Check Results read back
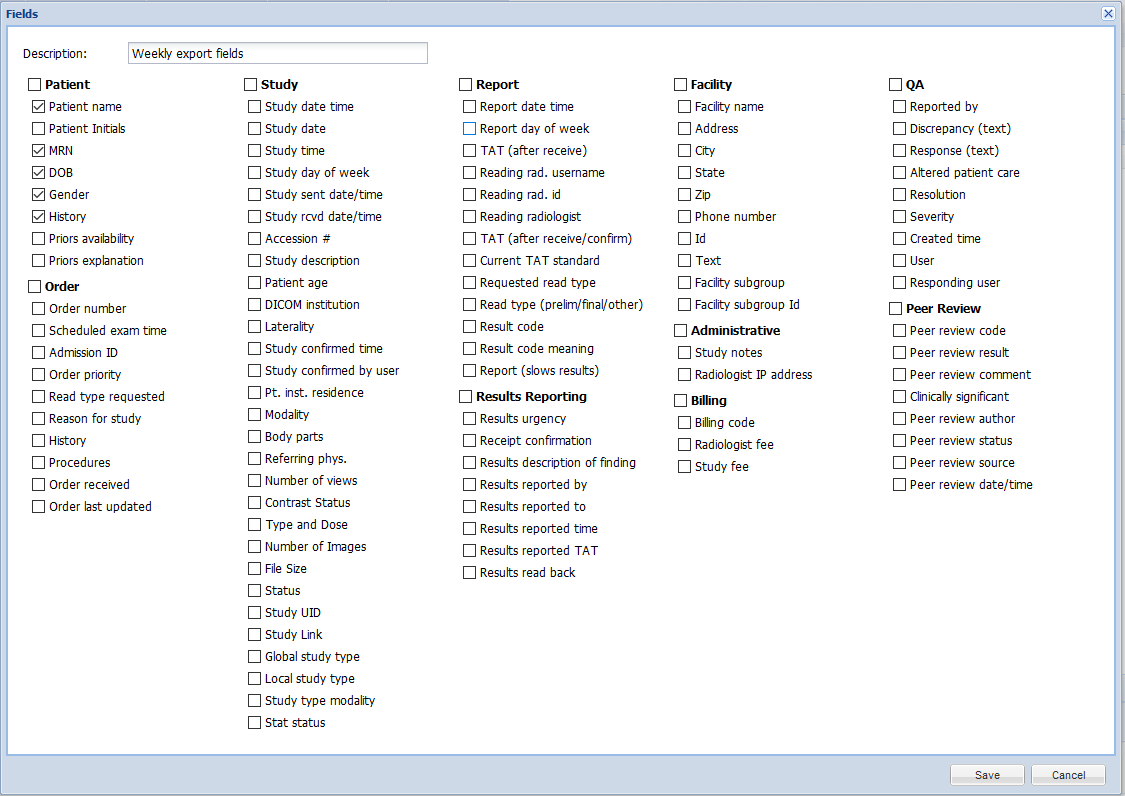 (470, 573)
